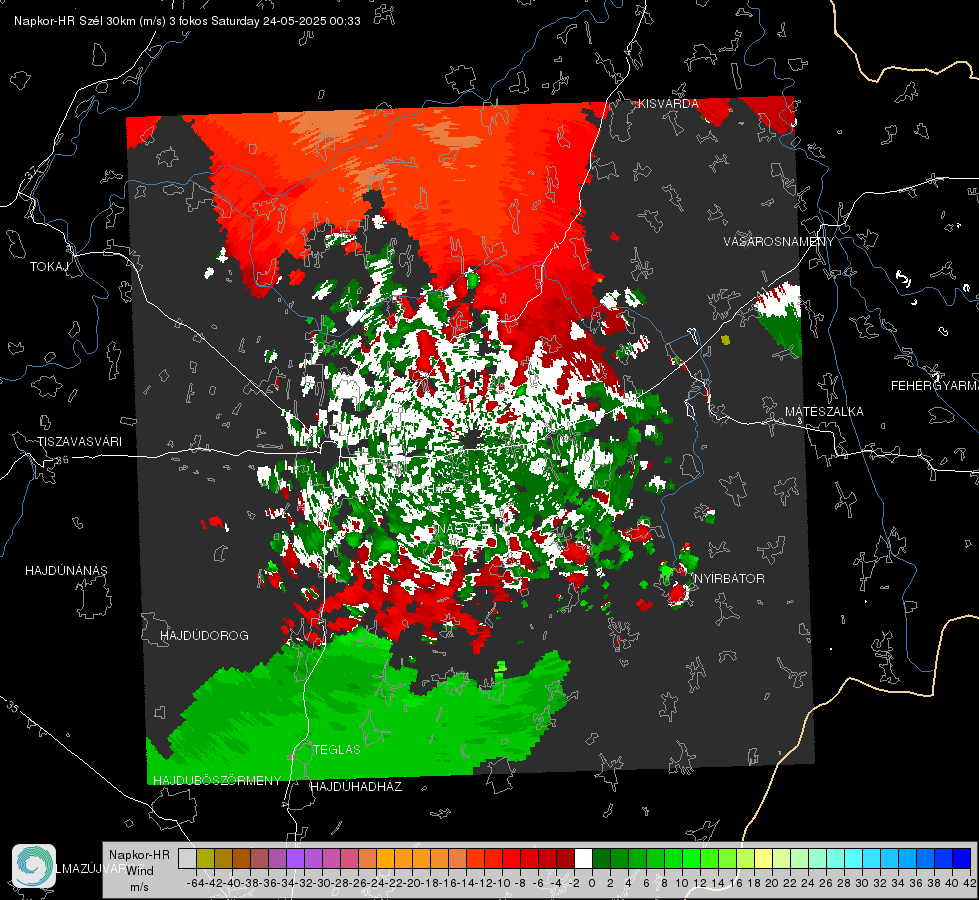Click the VÁSÁROSNAMÉNY city label
The width and height of the screenshot is (979, 900).
click(779, 241)
